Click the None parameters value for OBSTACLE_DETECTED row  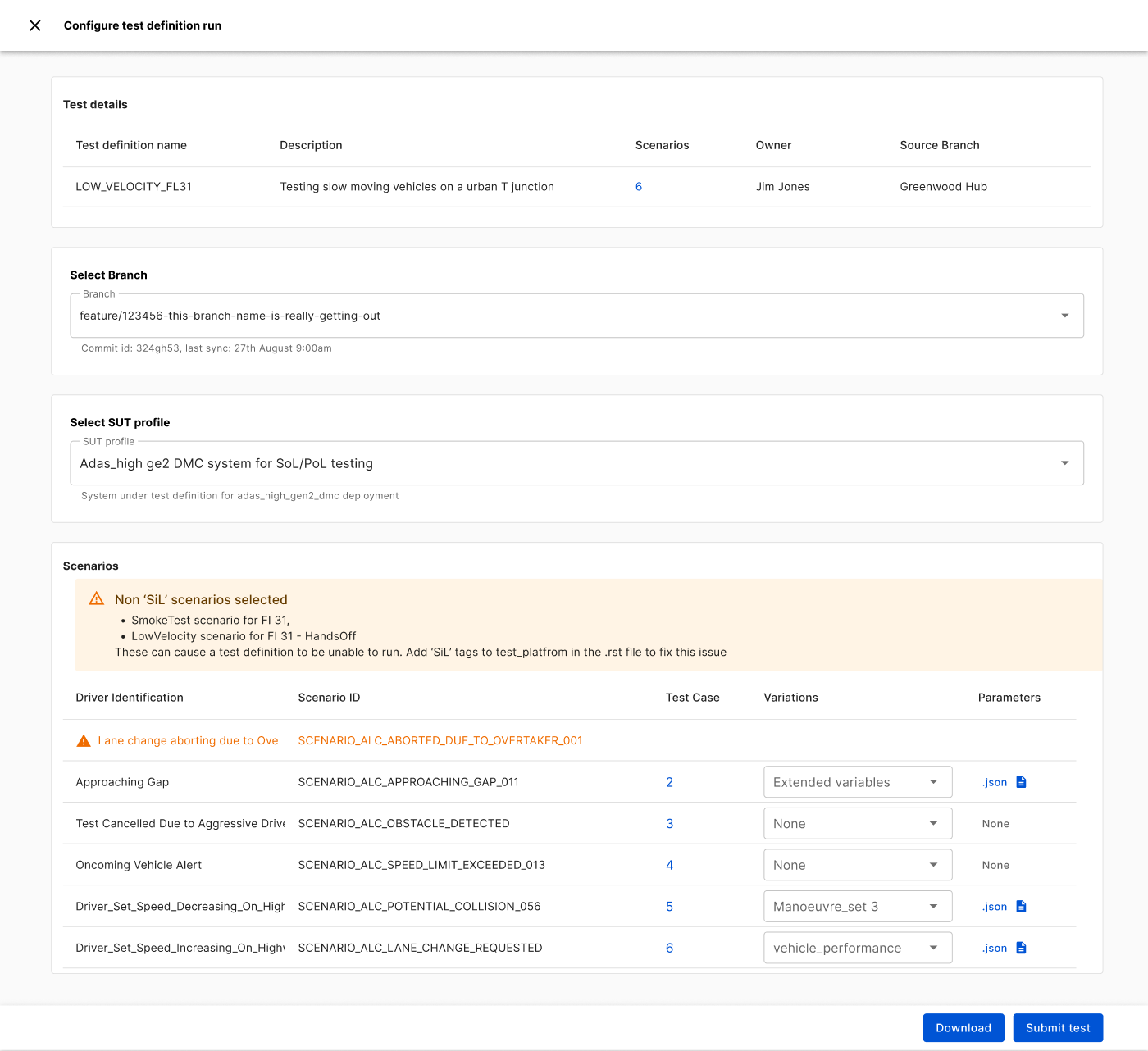[x=995, y=824]
